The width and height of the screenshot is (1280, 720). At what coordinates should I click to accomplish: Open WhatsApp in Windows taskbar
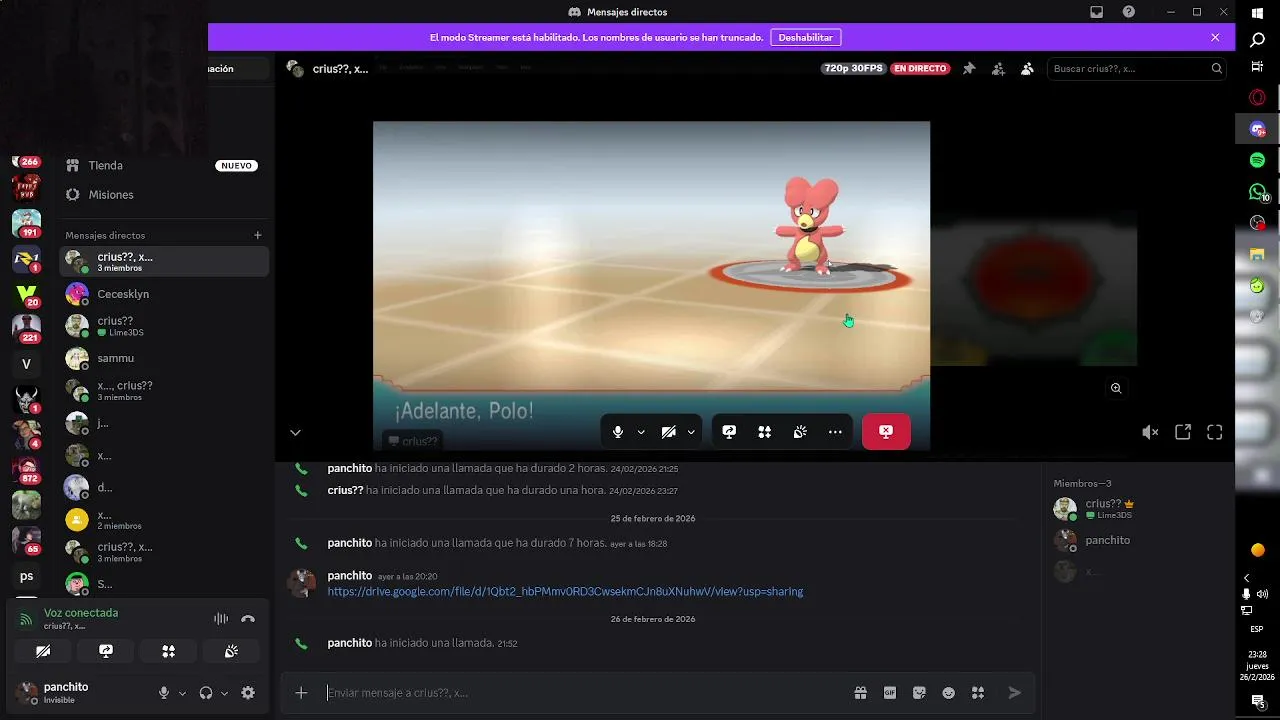click(x=1258, y=192)
